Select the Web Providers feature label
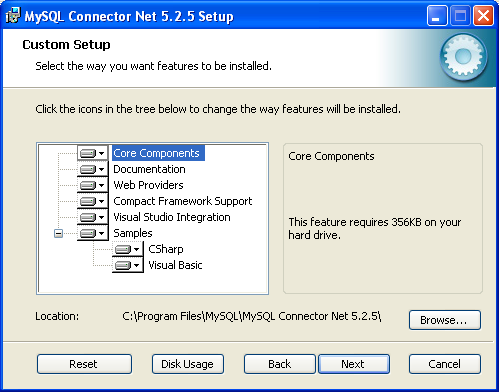The image size is (499, 392). tap(148, 185)
